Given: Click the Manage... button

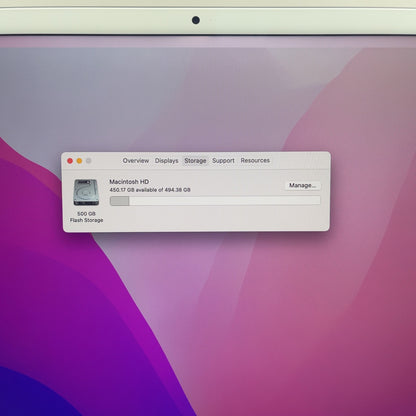Looking at the screenshot, I should click(303, 185).
